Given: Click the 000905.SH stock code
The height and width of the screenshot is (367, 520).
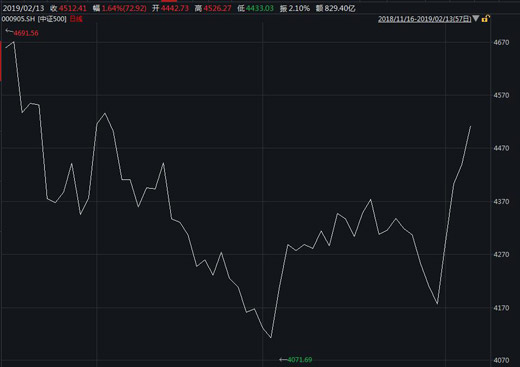Looking at the screenshot, I should (18, 19).
